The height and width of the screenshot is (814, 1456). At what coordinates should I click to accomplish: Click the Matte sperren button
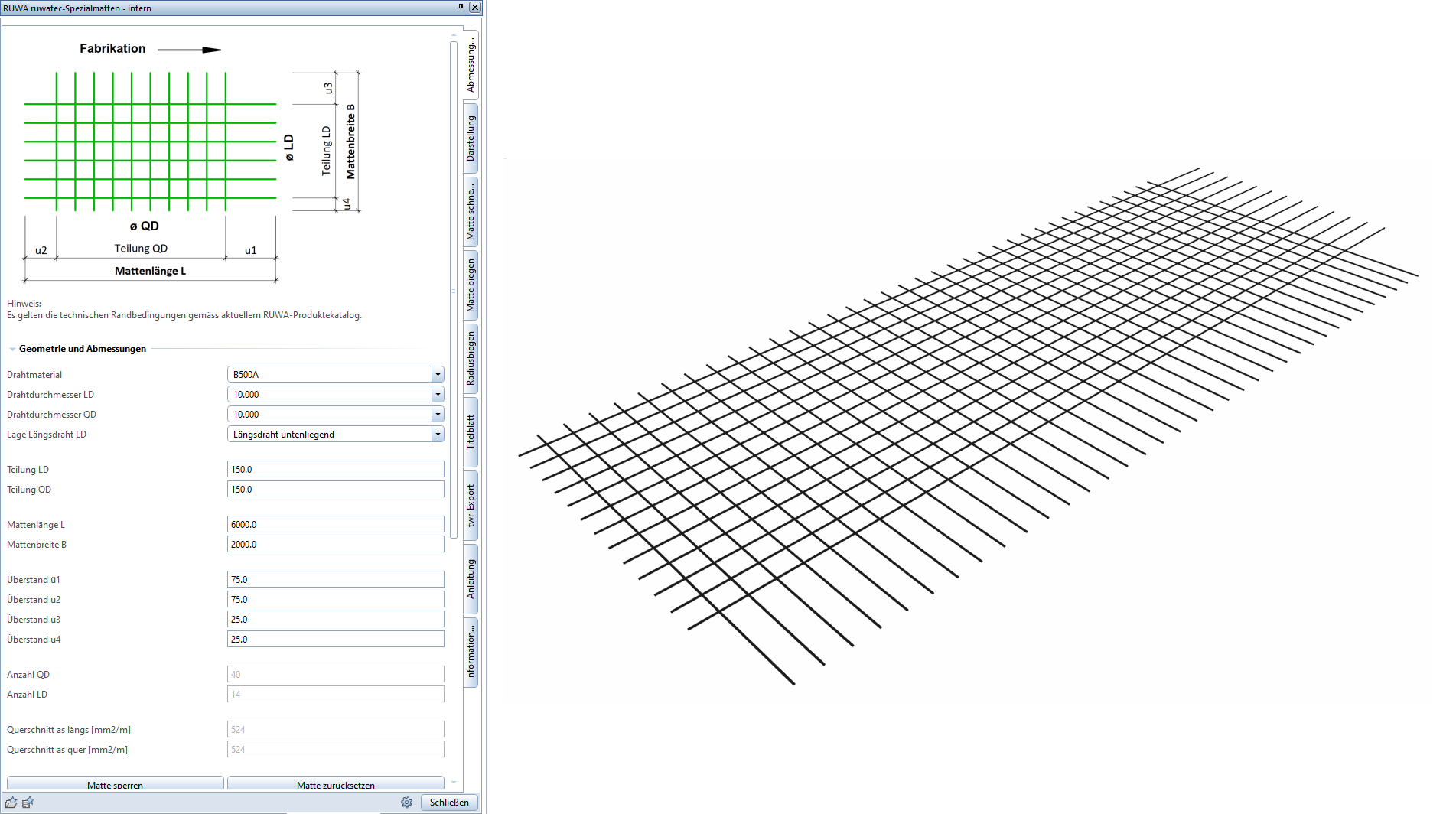coord(115,784)
